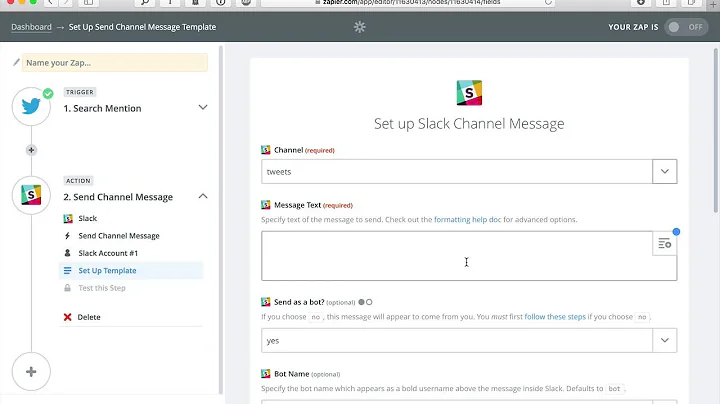Click the red X delete icon
Image resolution: width=720 pixels, height=404 pixels.
point(68,317)
